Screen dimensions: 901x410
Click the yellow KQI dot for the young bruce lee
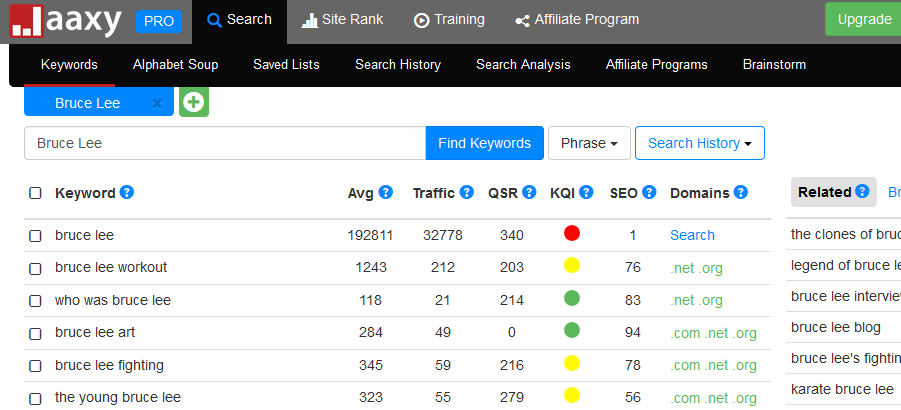572,395
